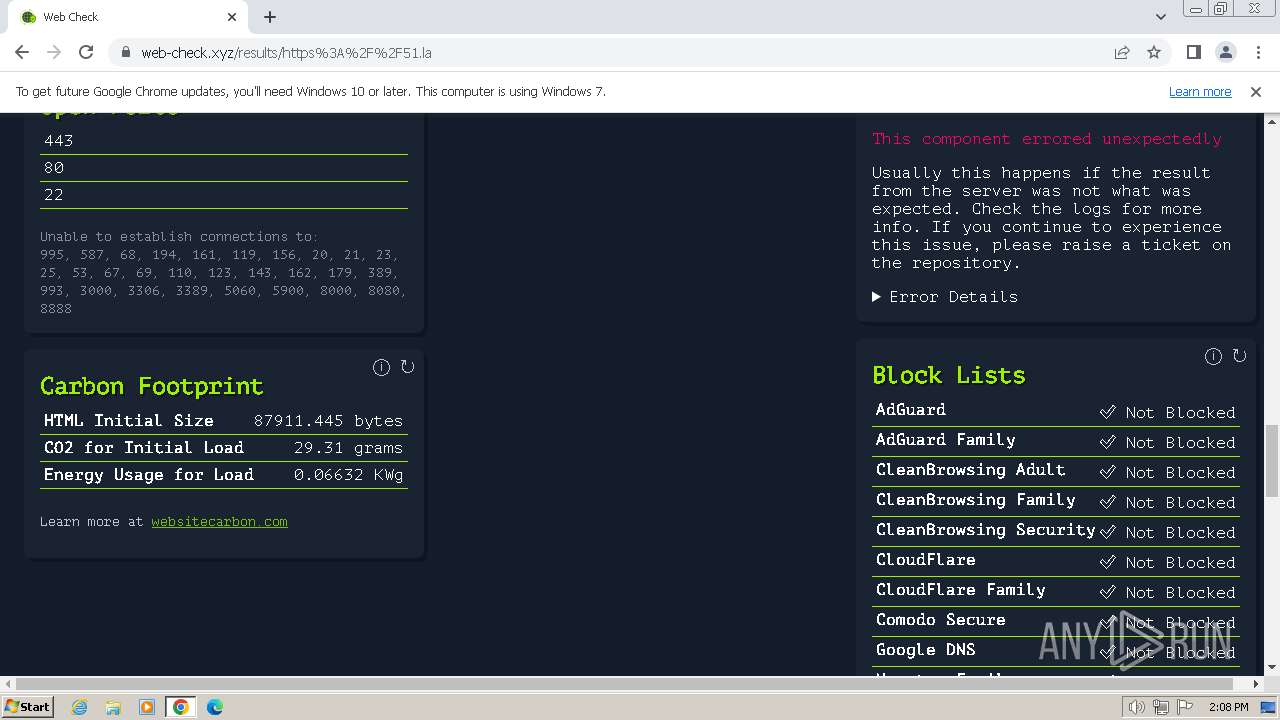The height and width of the screenshot is (720, 1280).
Task: Launch Microsoft Edge from taskbar
Action: (x=214, y=707)
